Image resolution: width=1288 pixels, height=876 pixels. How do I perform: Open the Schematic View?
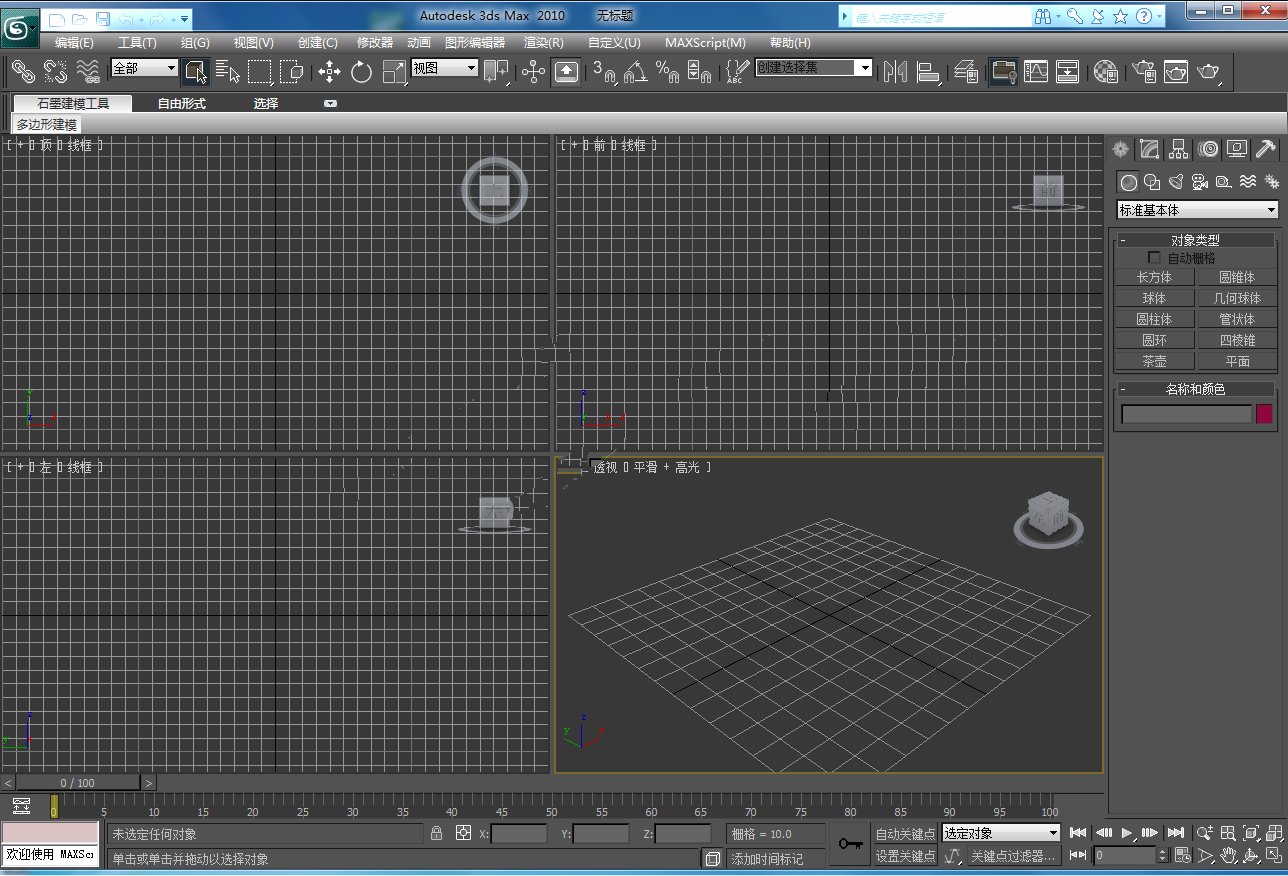tap(1068, 71)
